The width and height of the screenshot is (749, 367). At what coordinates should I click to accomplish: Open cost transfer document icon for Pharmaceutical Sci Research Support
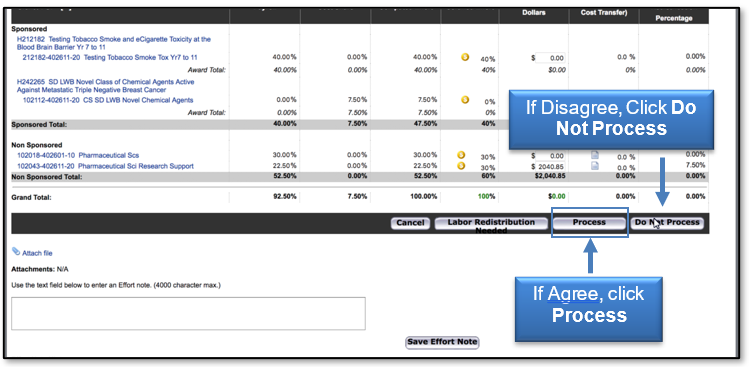click(x=595, y=166)
